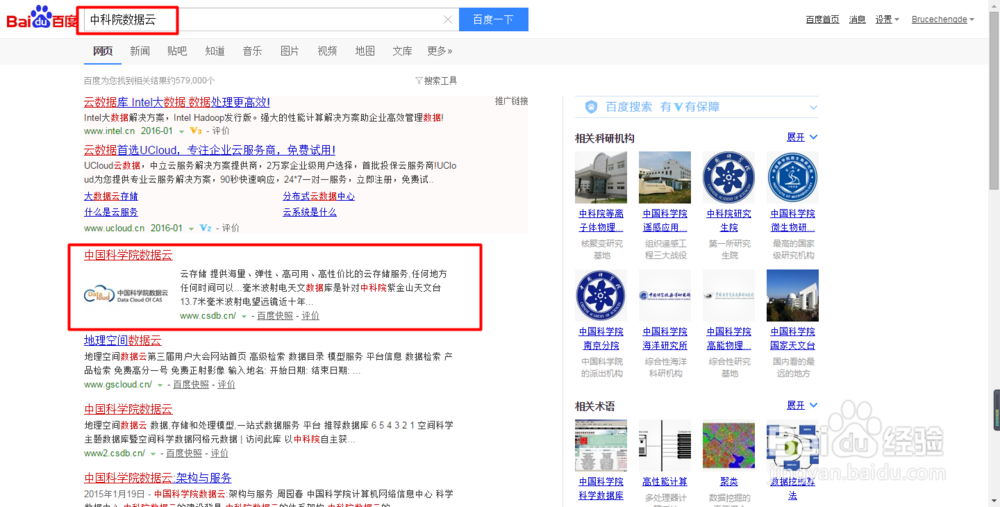
Task: Expand the 更多» menu
Action: click(440, 51)
